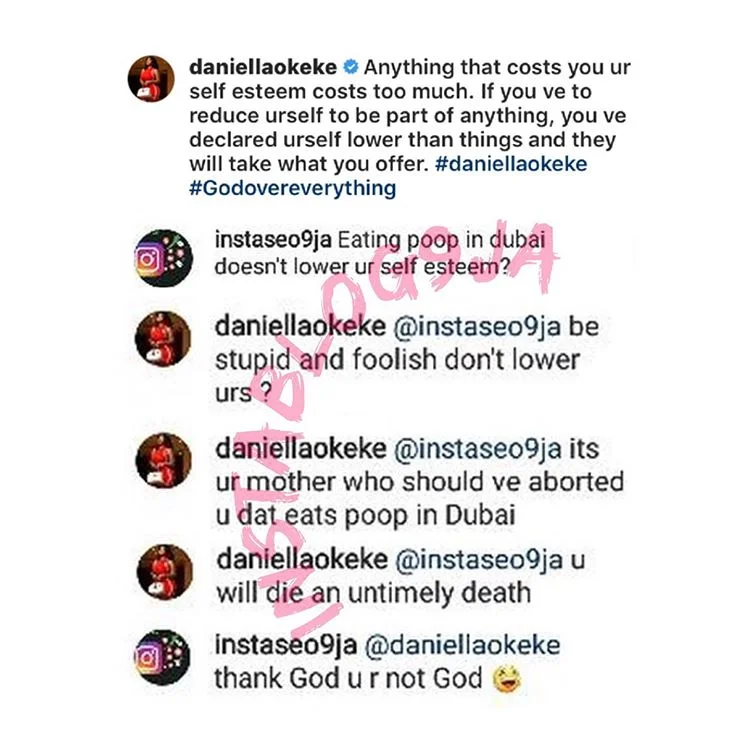Click the daniellaokeke name on the 'ur mother' reply
Screen dimensions: 750x750
301,449
